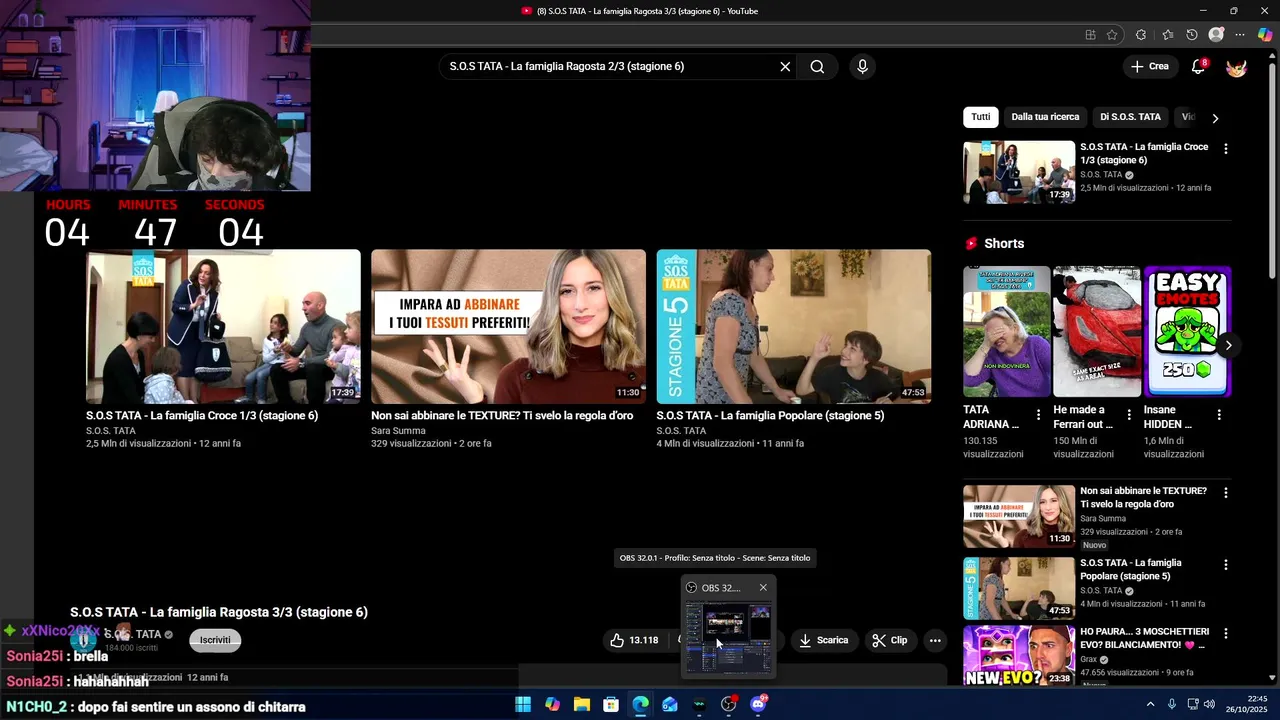
Task: Open red Ferrari short thumbnail
Action: pos(1097,331)
